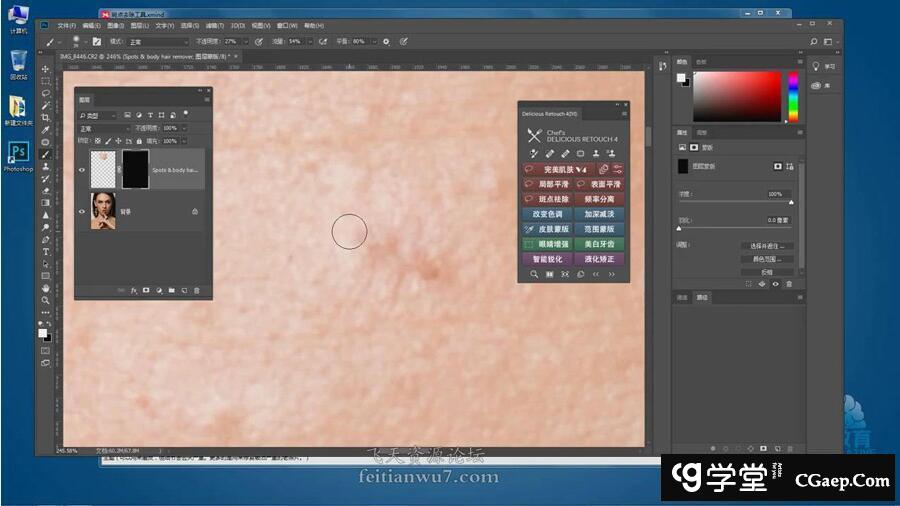Click brush settings gear icon in options bar
Viewport: 900px width, 506px height.
click(386, 42)
